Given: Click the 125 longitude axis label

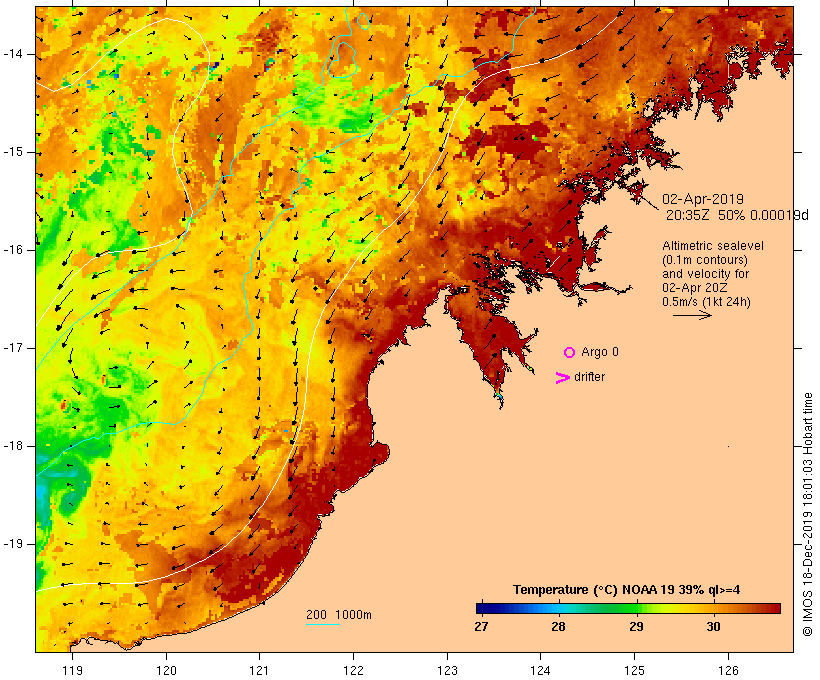Looking at the screenshot, I should point(634,670).
